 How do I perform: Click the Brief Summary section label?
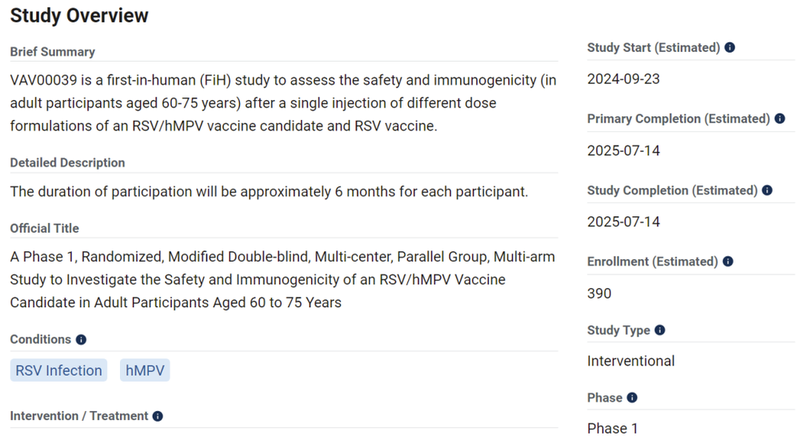point(53,52)
